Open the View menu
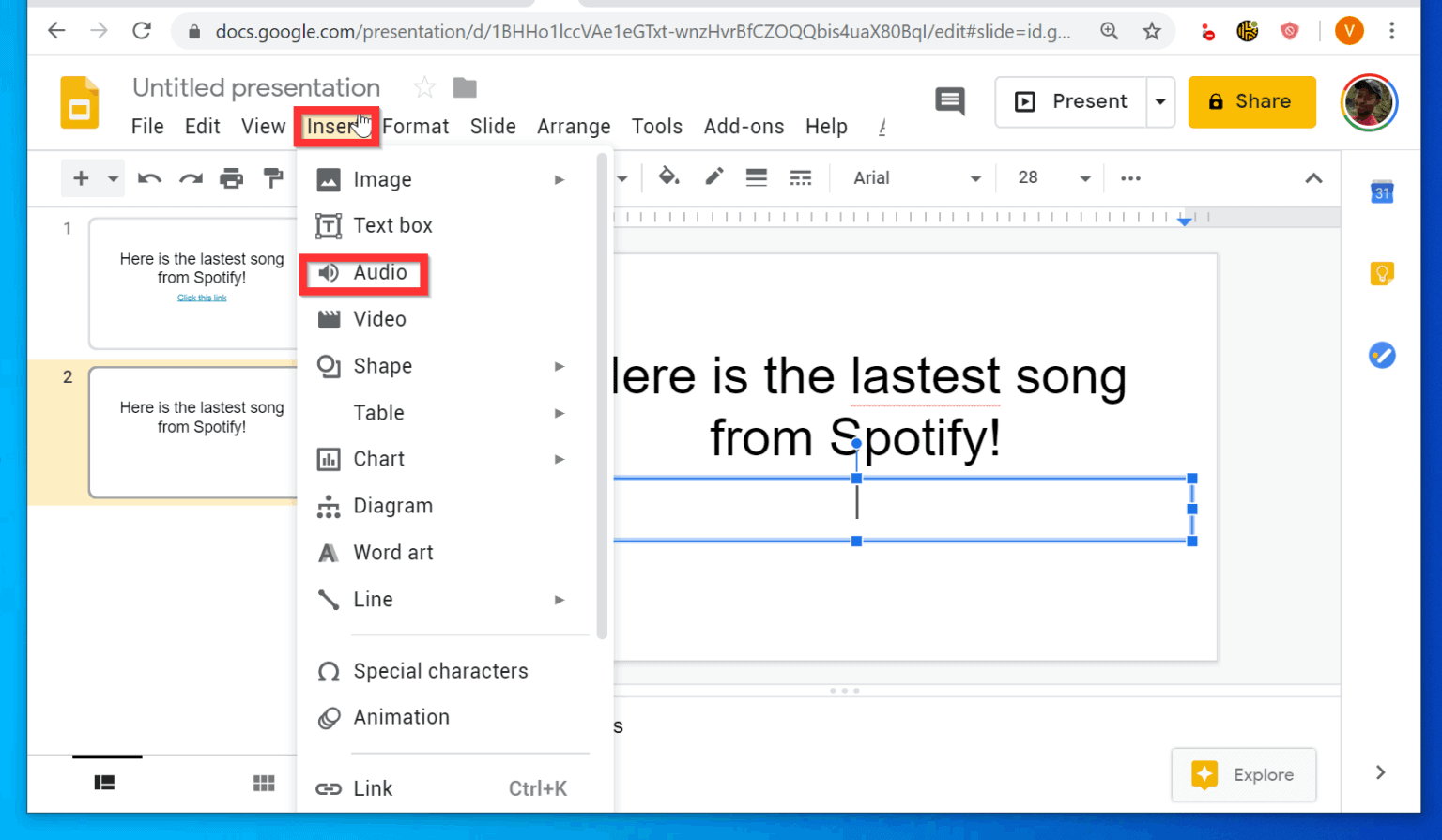This screenshot has width=1442, height=840. click(x=263, y=127)
